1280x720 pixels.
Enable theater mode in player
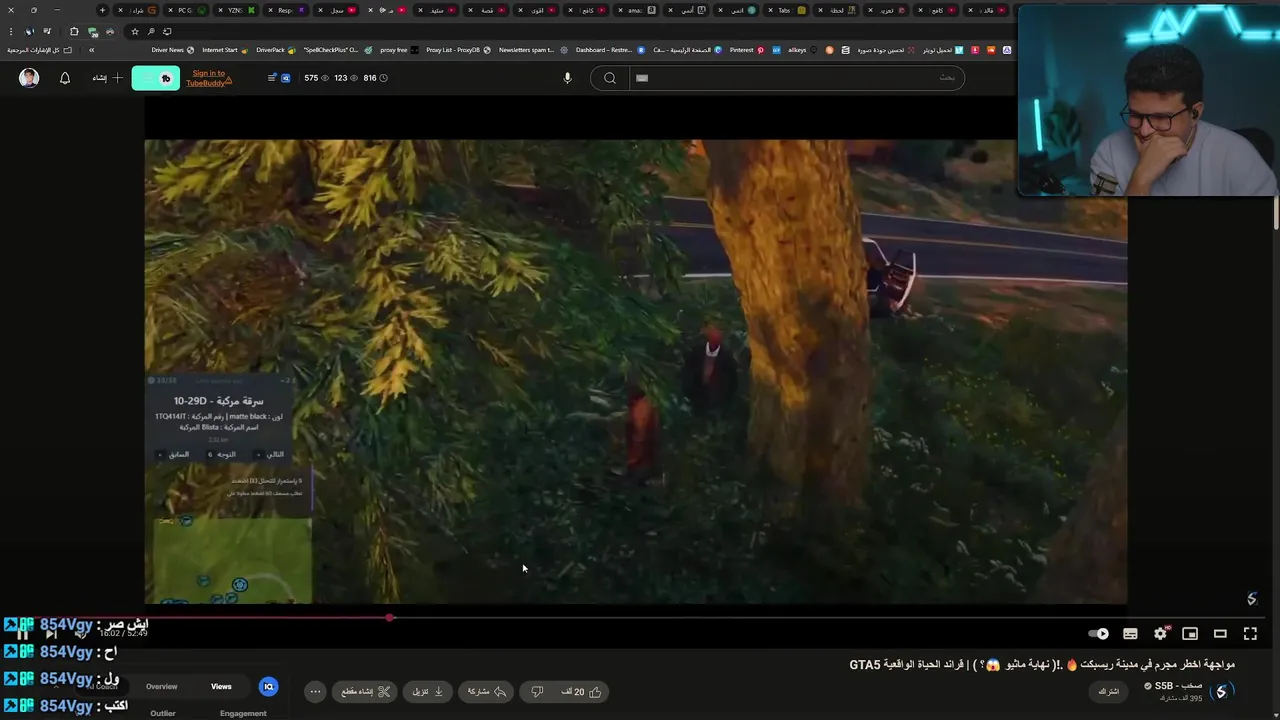pyautogui.click(x=1220, y=634)
